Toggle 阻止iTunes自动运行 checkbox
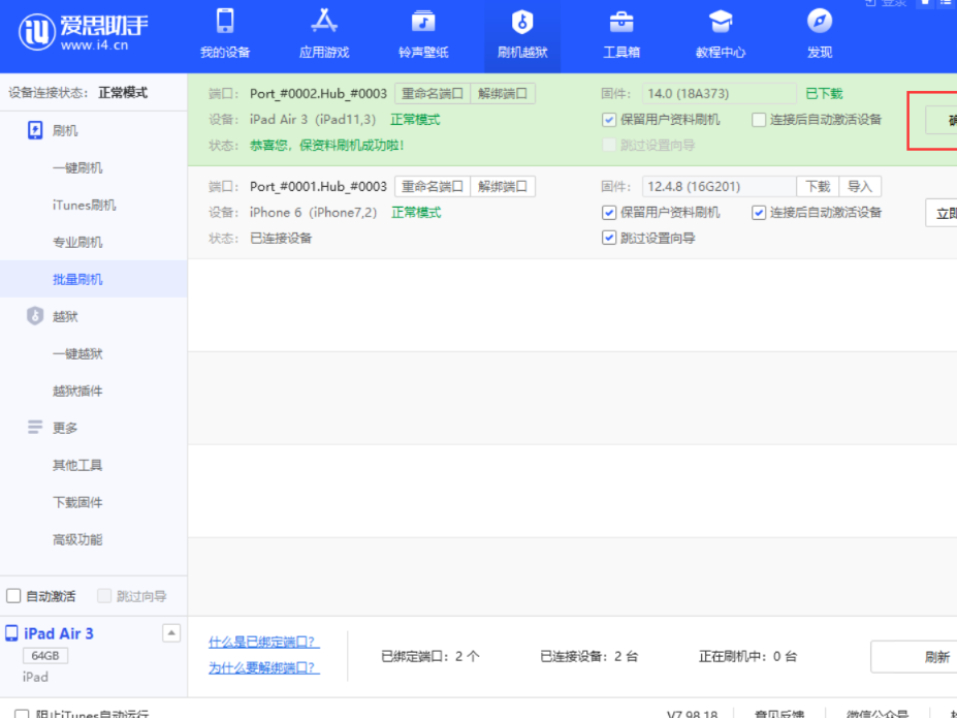Image resolution: width=957 pixels, height=718 pixels. [x=22, y=714]
